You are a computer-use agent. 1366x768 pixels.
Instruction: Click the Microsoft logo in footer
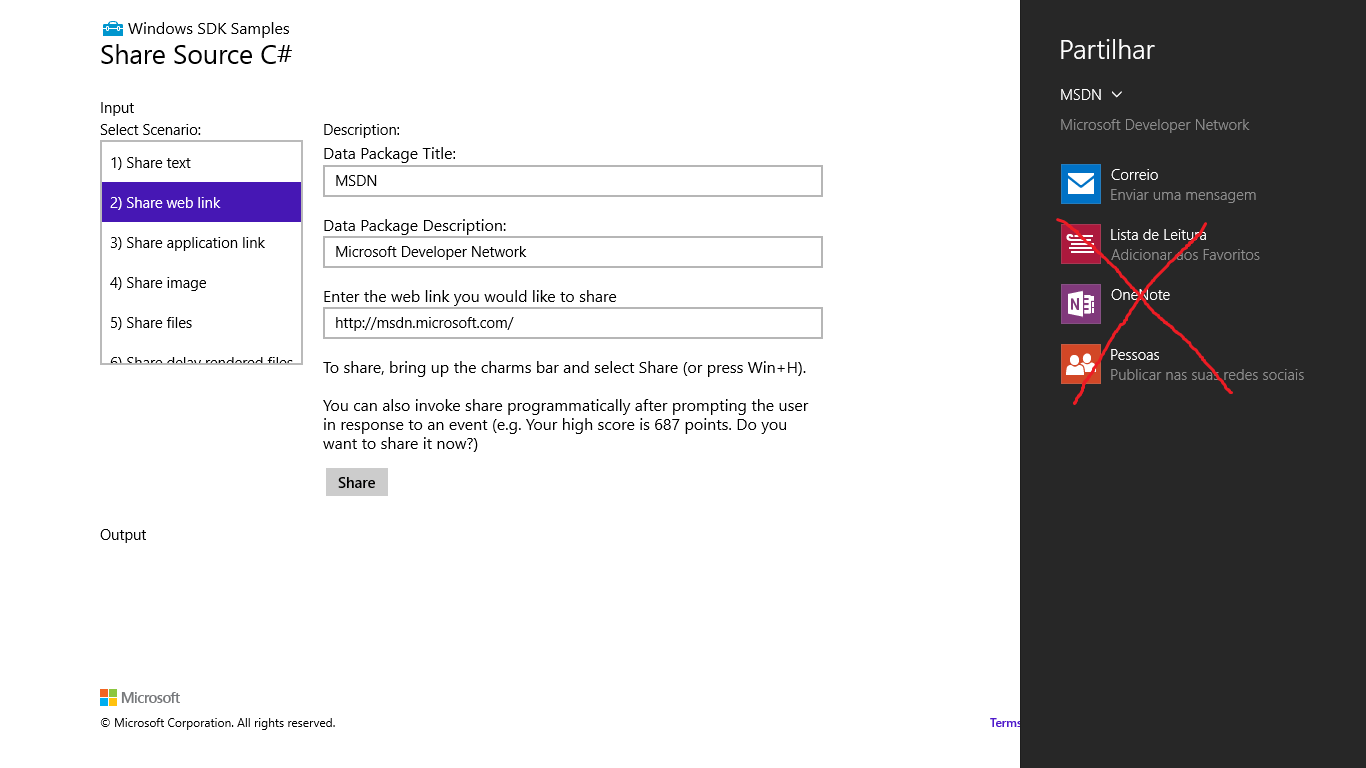pyautogui.click(x=140, y=697)
